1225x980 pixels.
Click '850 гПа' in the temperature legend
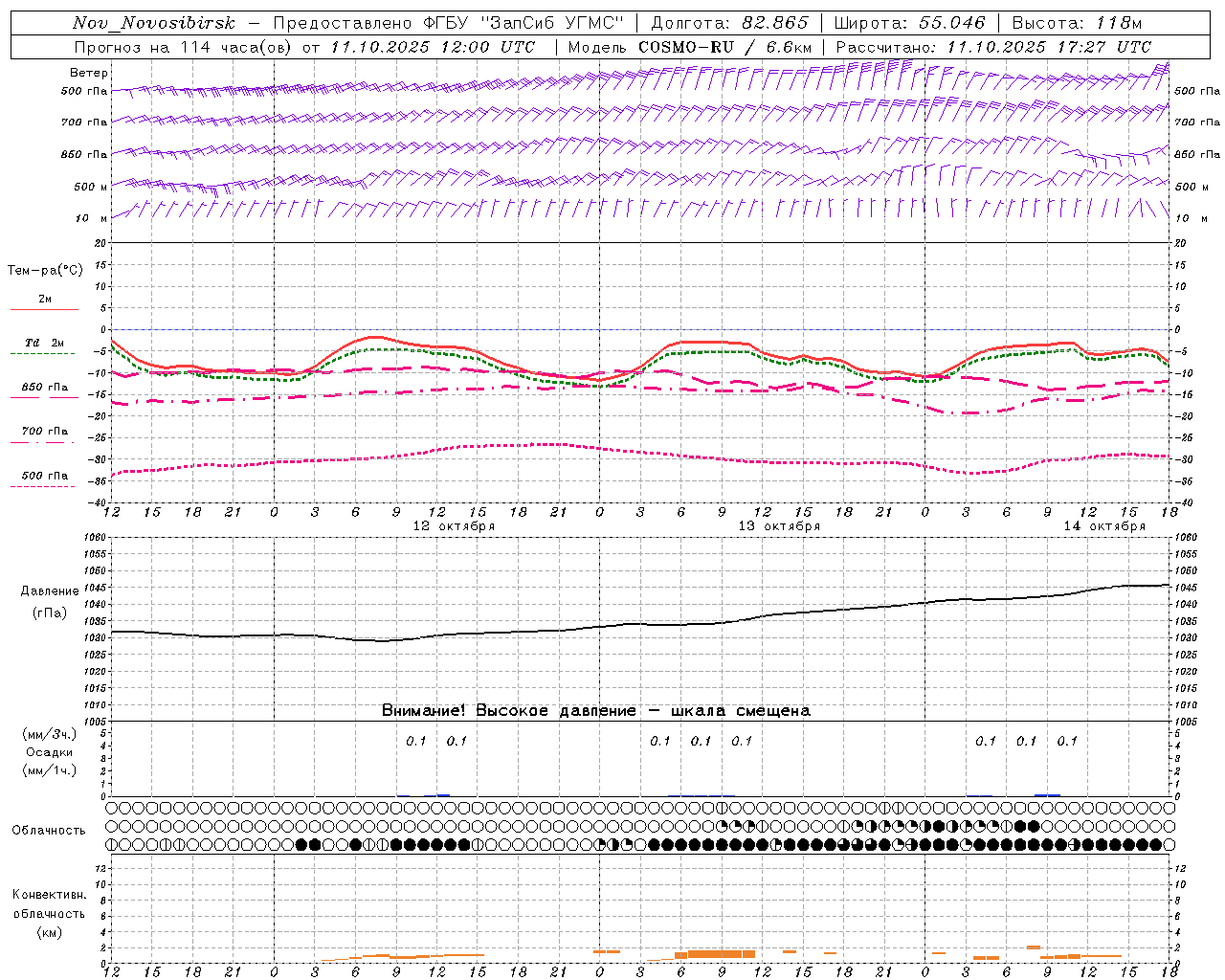click(45, 388)
